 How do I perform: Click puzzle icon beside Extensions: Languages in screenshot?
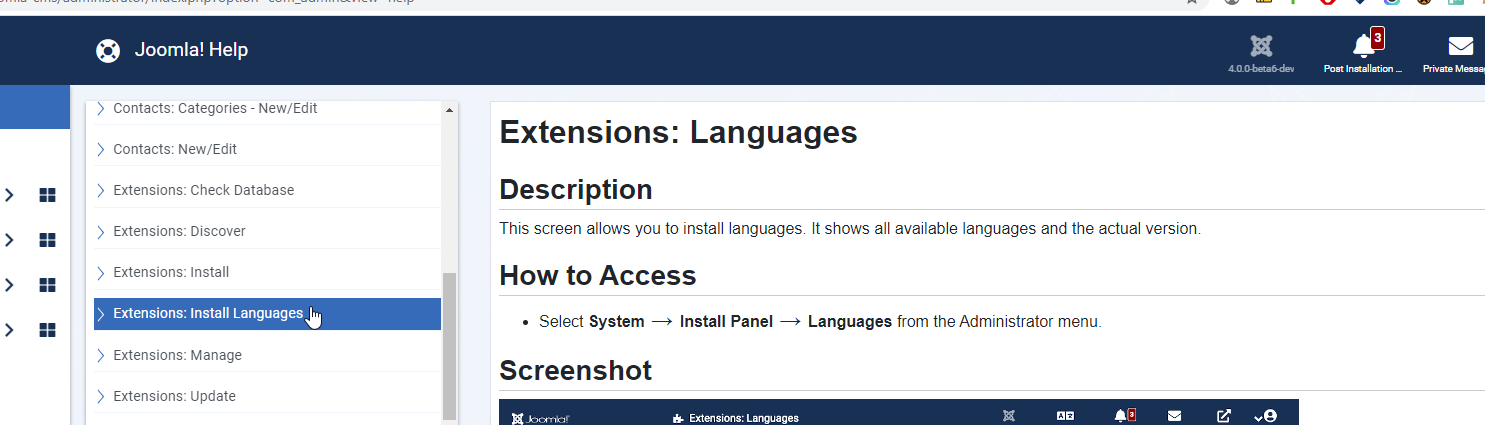click(x=679, y=418)
